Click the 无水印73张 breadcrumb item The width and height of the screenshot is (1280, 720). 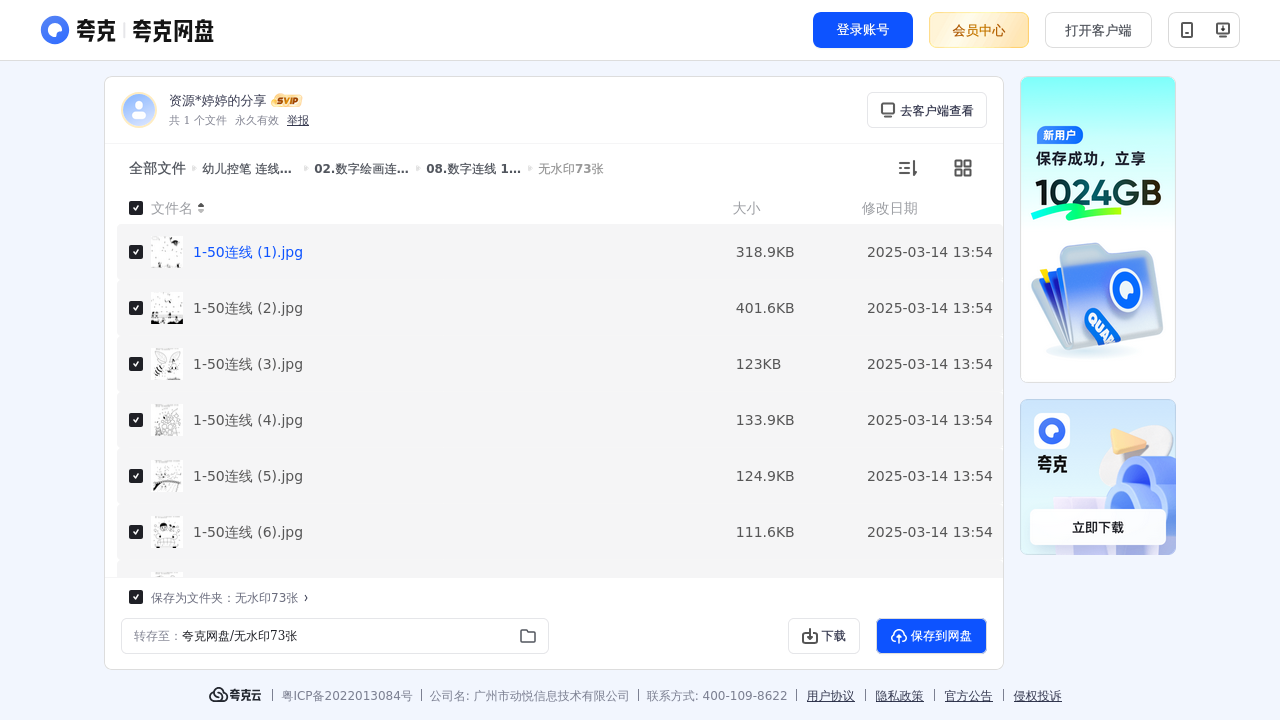[x=571, y=169]
